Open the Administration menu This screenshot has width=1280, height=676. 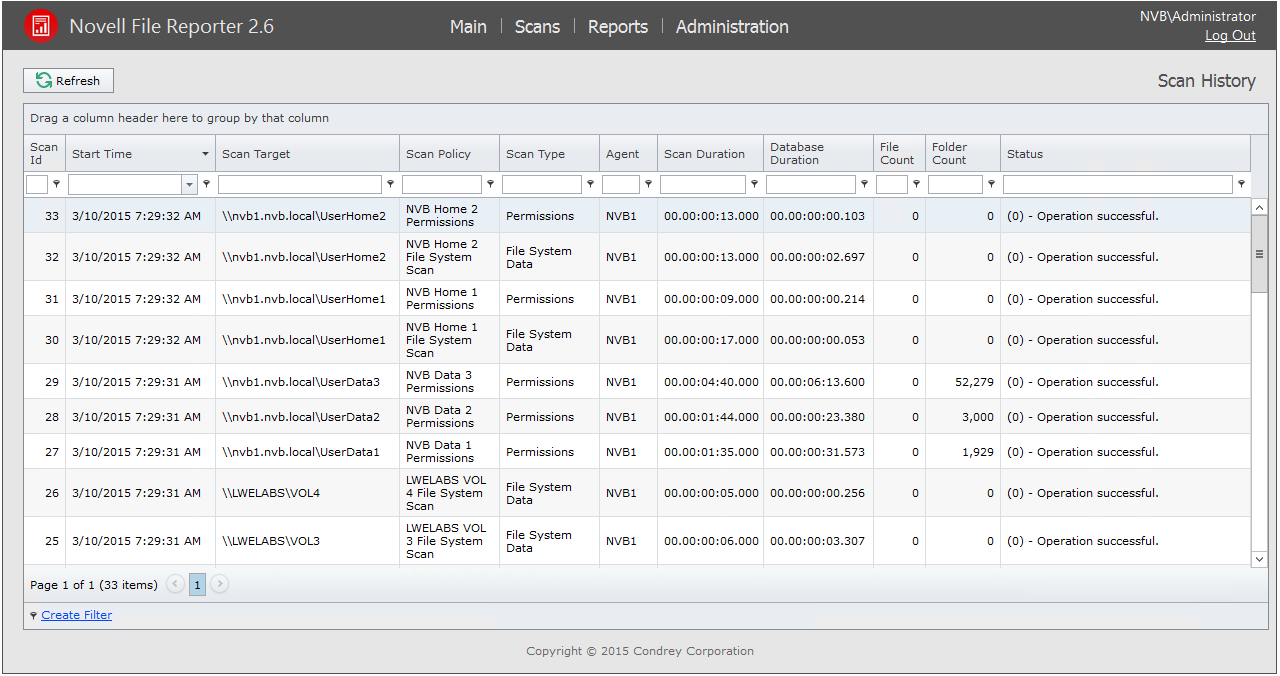pyautogui.click(x=732, y=27)
